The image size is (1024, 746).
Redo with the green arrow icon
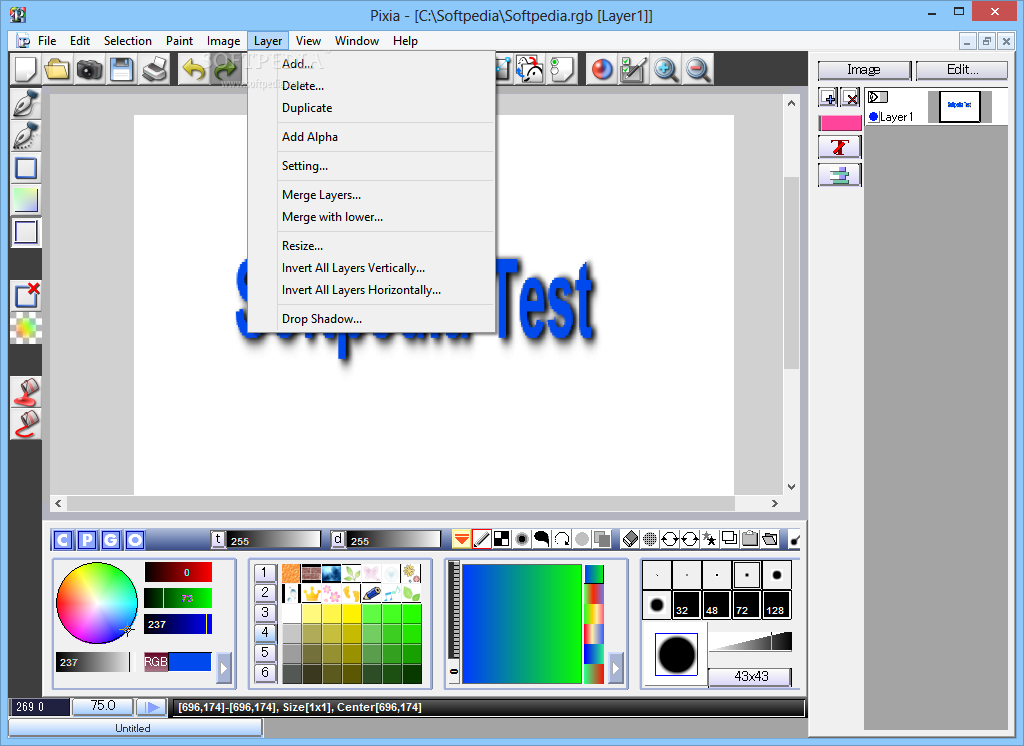coord(225,69)
